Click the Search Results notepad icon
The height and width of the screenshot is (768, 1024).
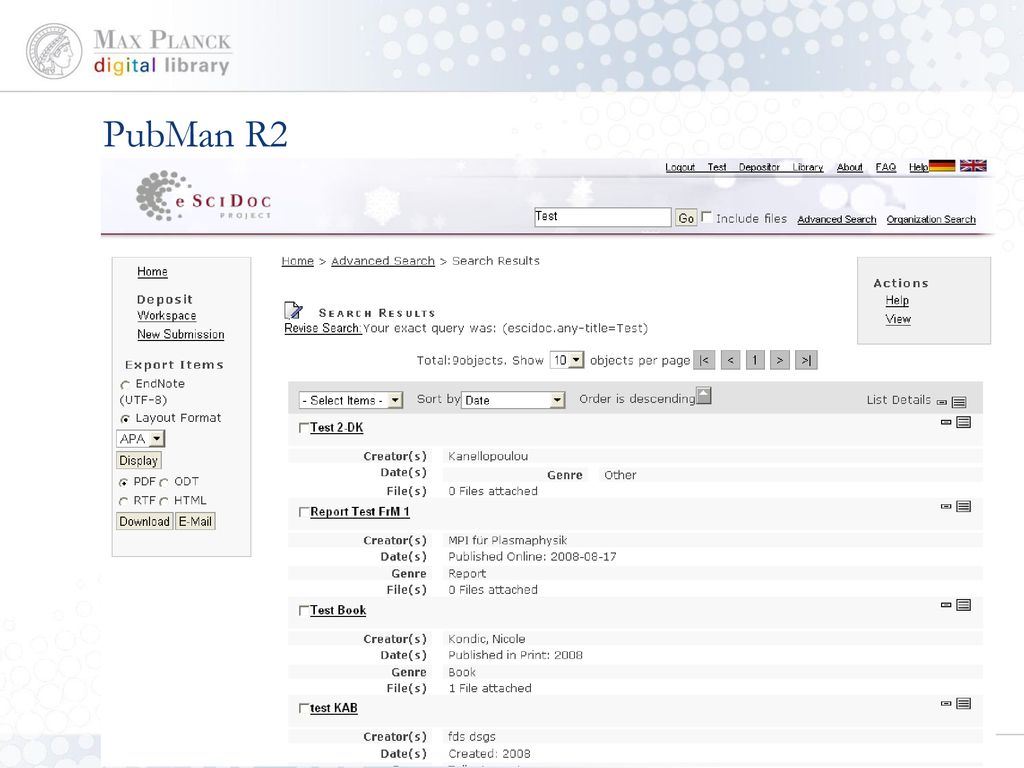click(293, 310)
